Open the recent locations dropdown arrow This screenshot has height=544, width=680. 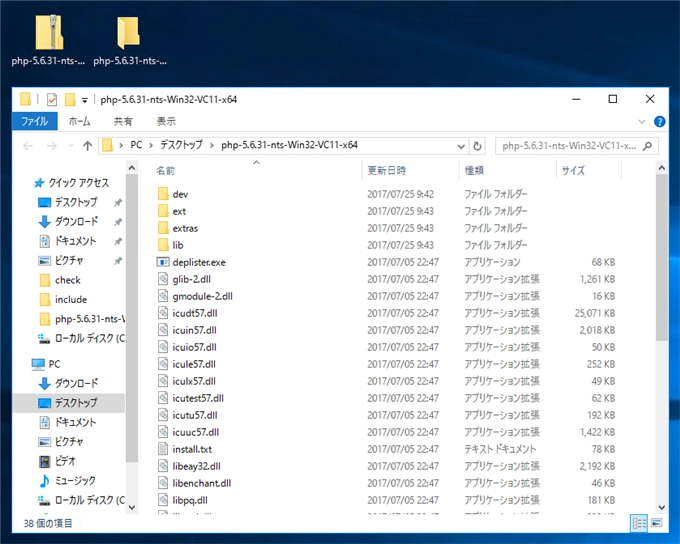(x=71, y=145)
